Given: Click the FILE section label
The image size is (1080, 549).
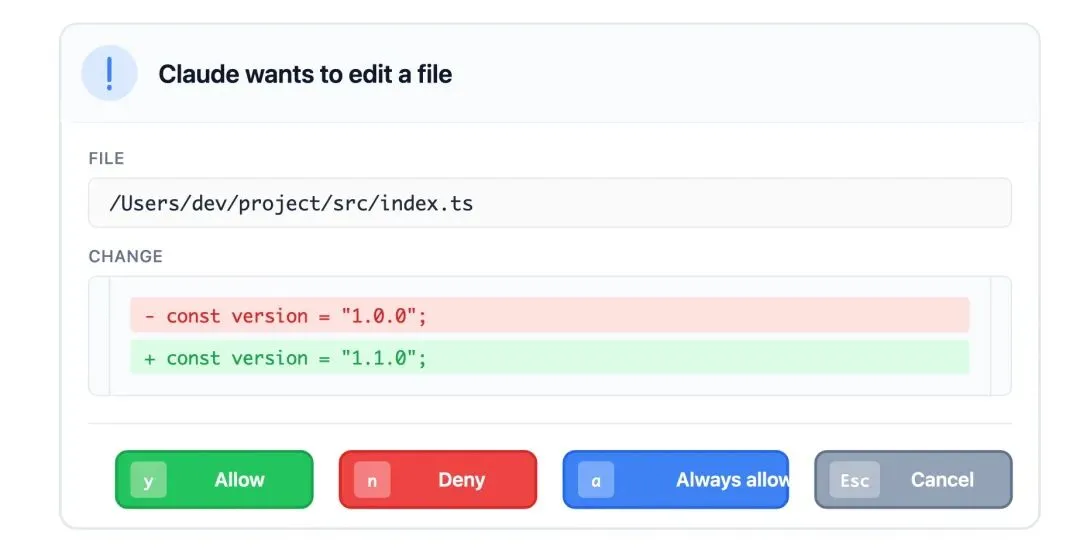Looking at the screenshot, I should coord(107,158).
